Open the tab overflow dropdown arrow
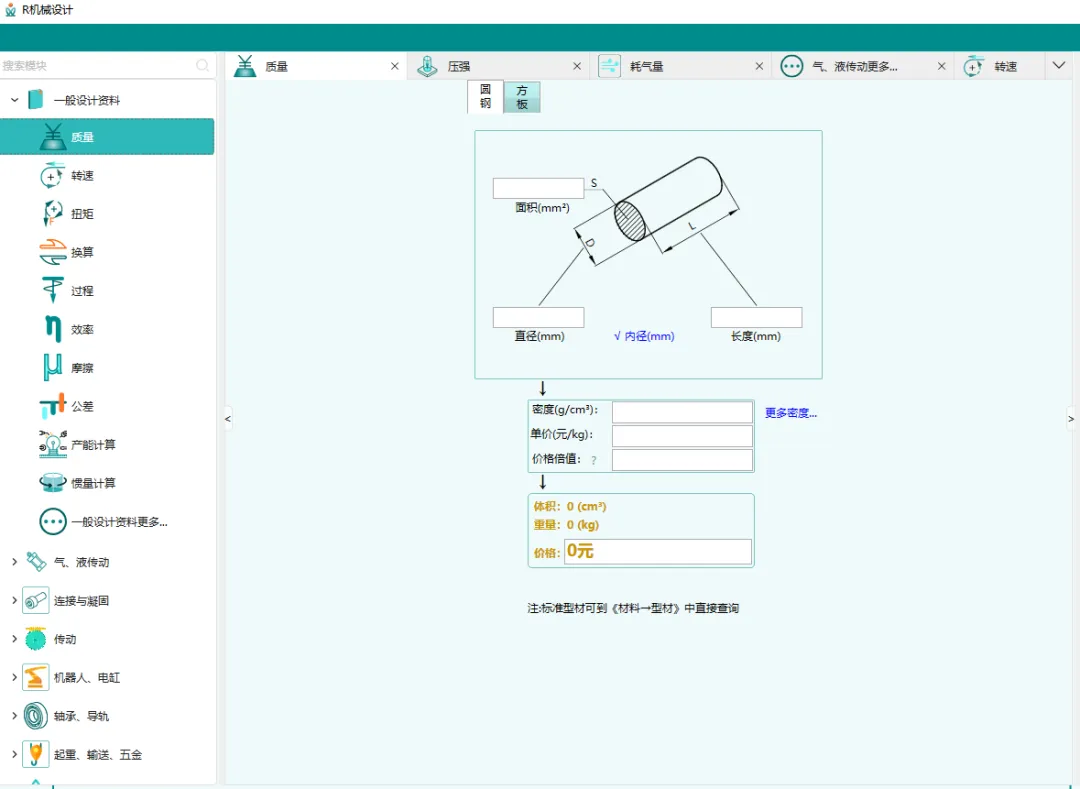 (1059, 65)
